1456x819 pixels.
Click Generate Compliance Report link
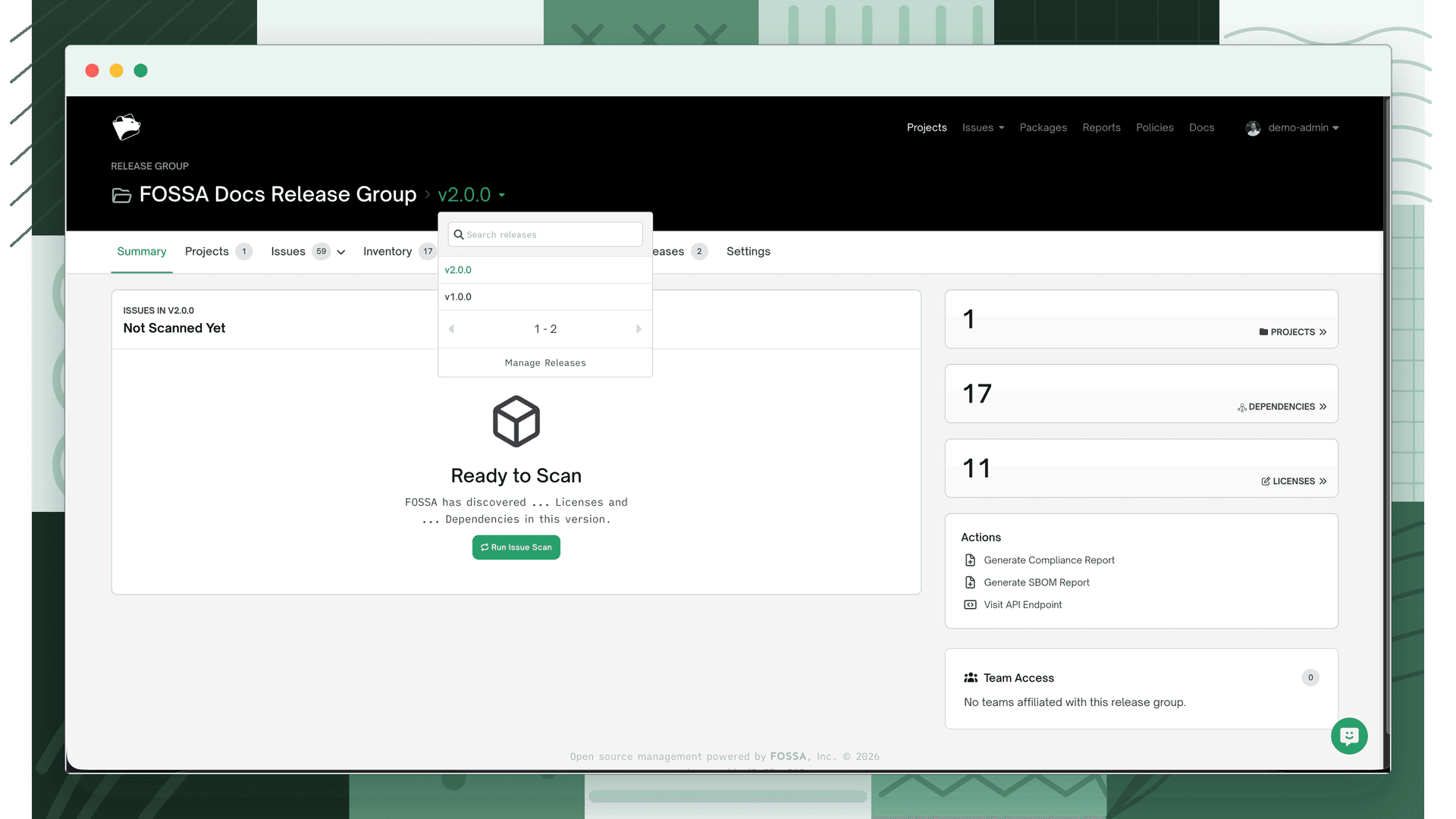point(1049,560)
